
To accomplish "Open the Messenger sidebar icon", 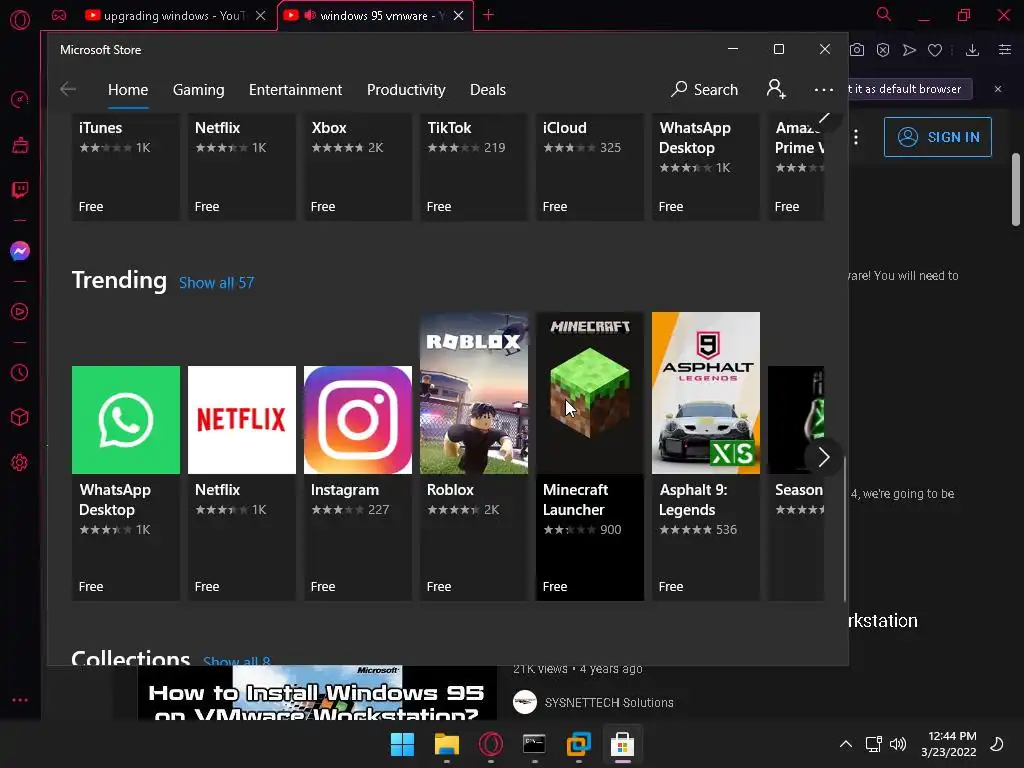I will 20,251.
